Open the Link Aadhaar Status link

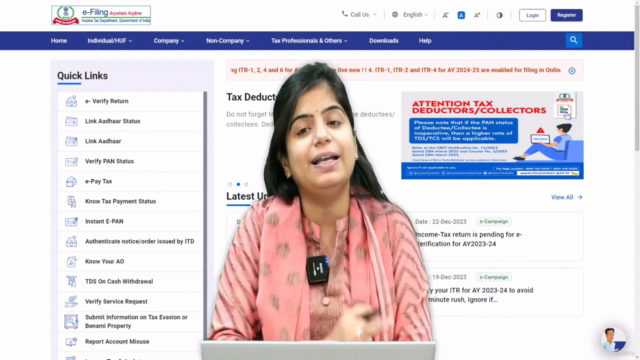113,121
